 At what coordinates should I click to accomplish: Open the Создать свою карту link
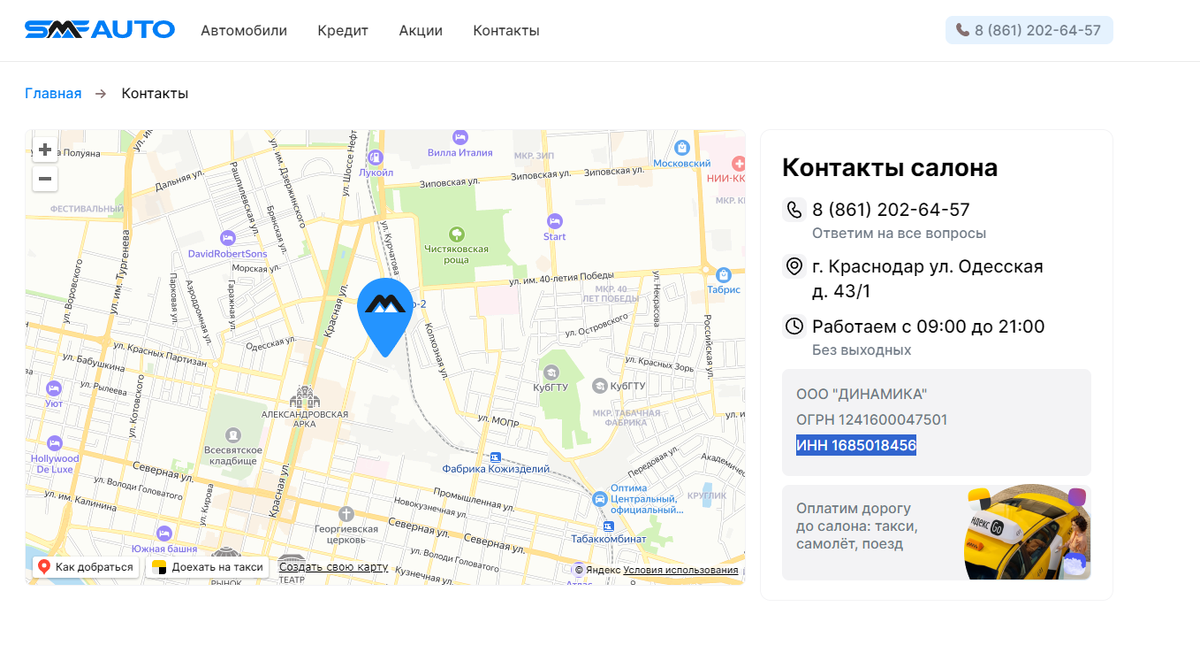[x=333, y=567]
